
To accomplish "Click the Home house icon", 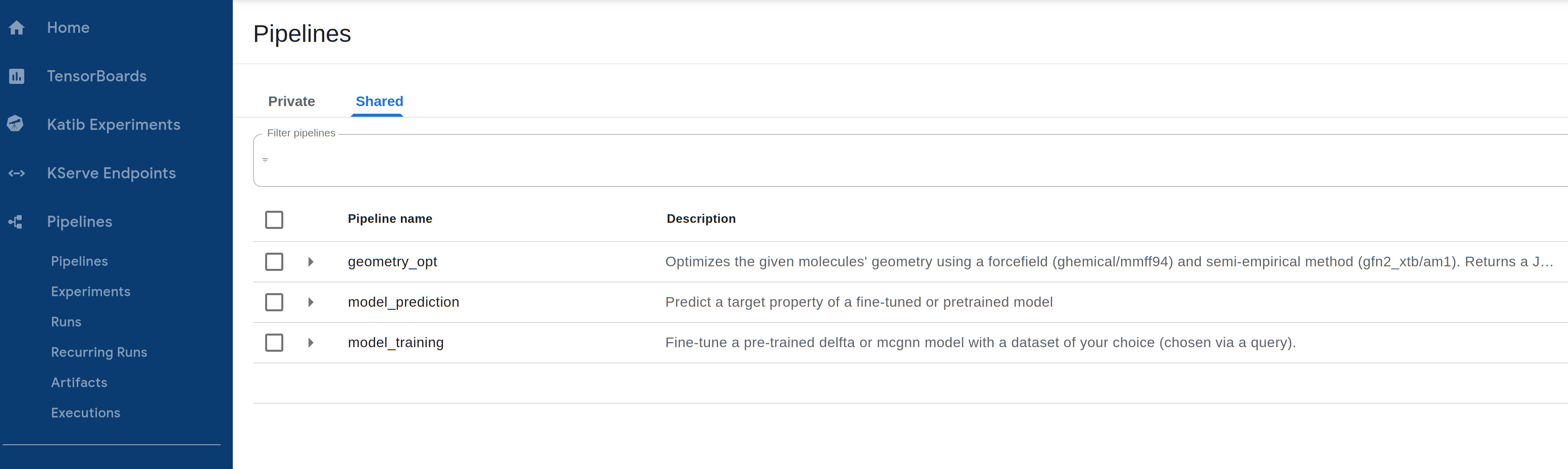I will point(17,28).
